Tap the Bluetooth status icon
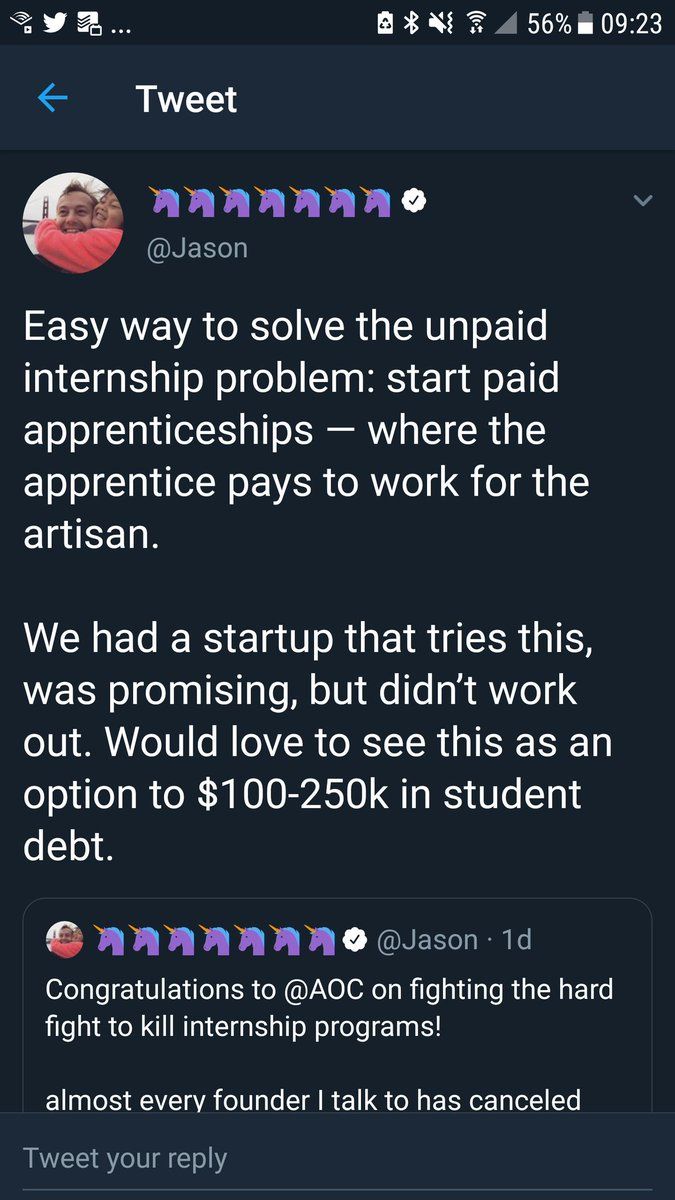 [410, 22]
